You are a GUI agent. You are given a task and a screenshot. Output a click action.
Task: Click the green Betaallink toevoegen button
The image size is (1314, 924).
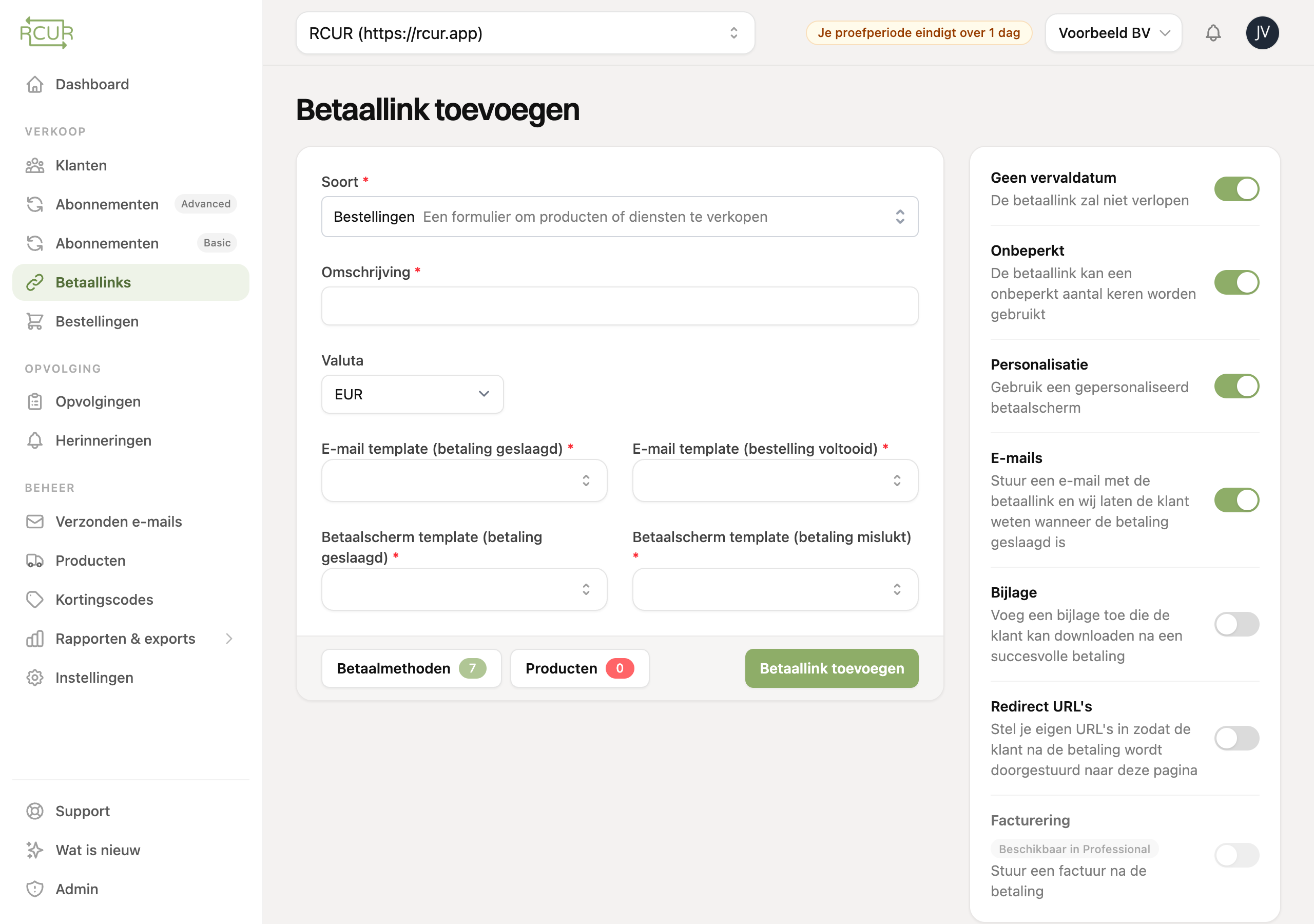831,668
